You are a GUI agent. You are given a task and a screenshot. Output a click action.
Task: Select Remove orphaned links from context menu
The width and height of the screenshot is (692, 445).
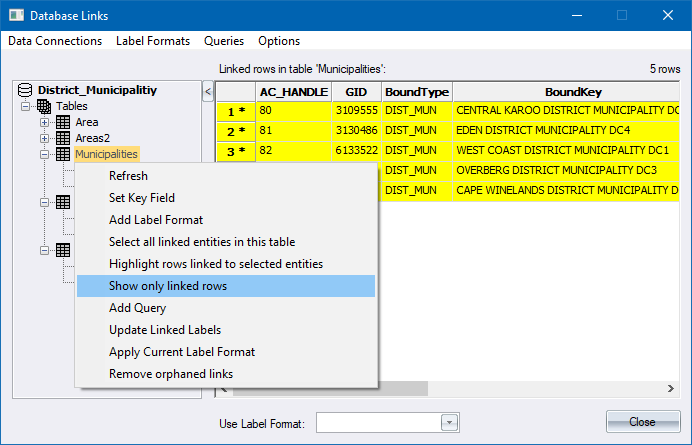pos(171,374)
